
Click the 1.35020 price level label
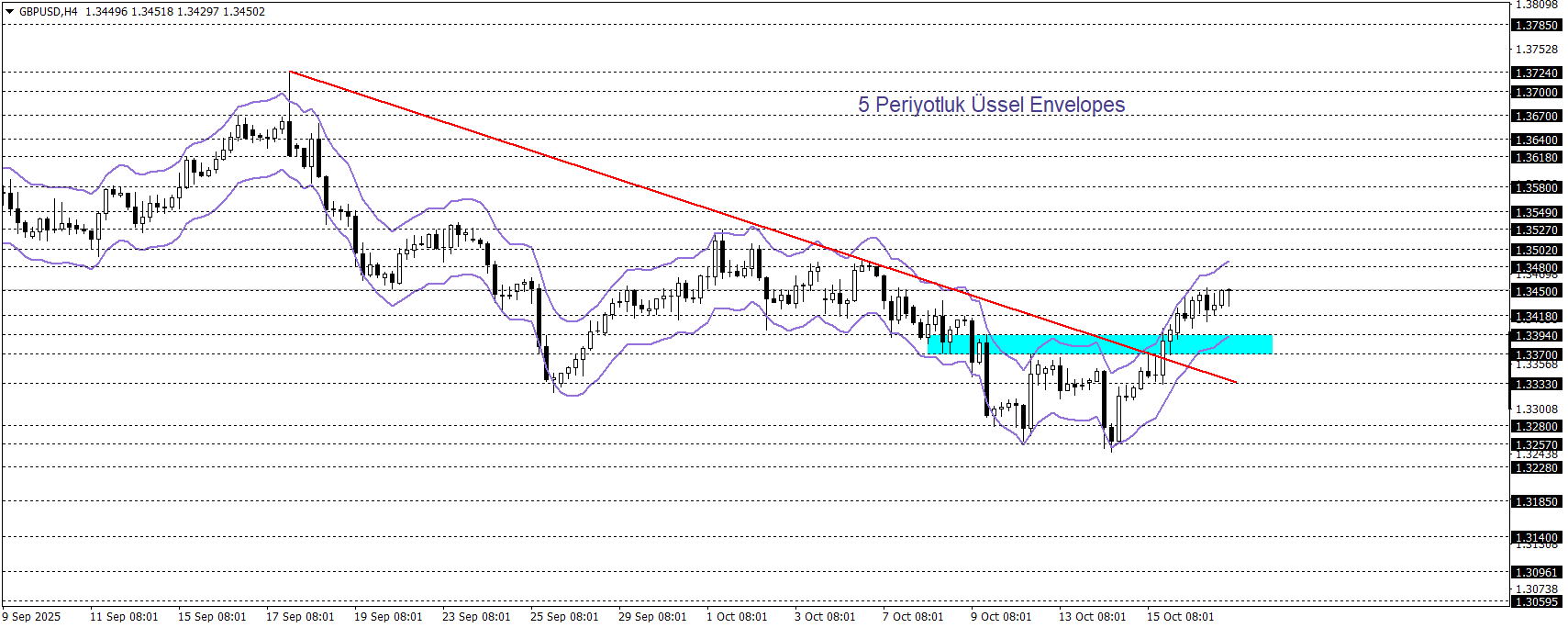click(1535, 250)
